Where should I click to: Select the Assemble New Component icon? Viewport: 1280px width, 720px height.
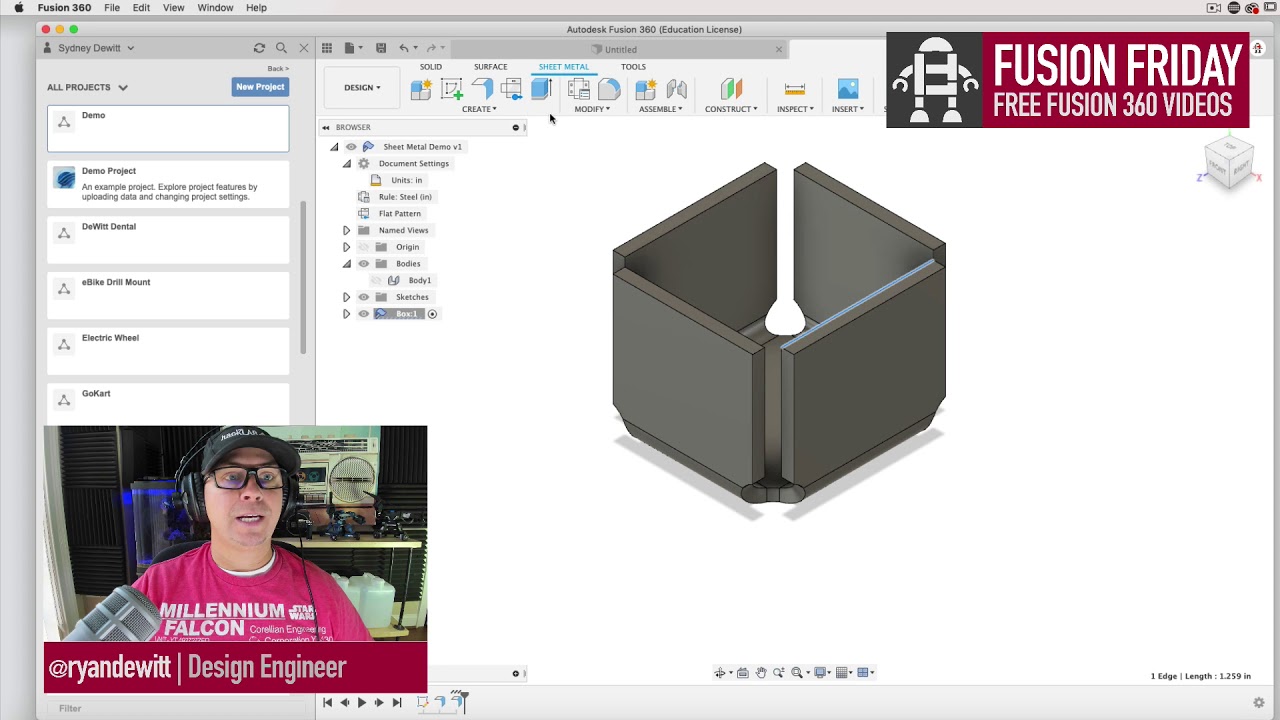646,90
